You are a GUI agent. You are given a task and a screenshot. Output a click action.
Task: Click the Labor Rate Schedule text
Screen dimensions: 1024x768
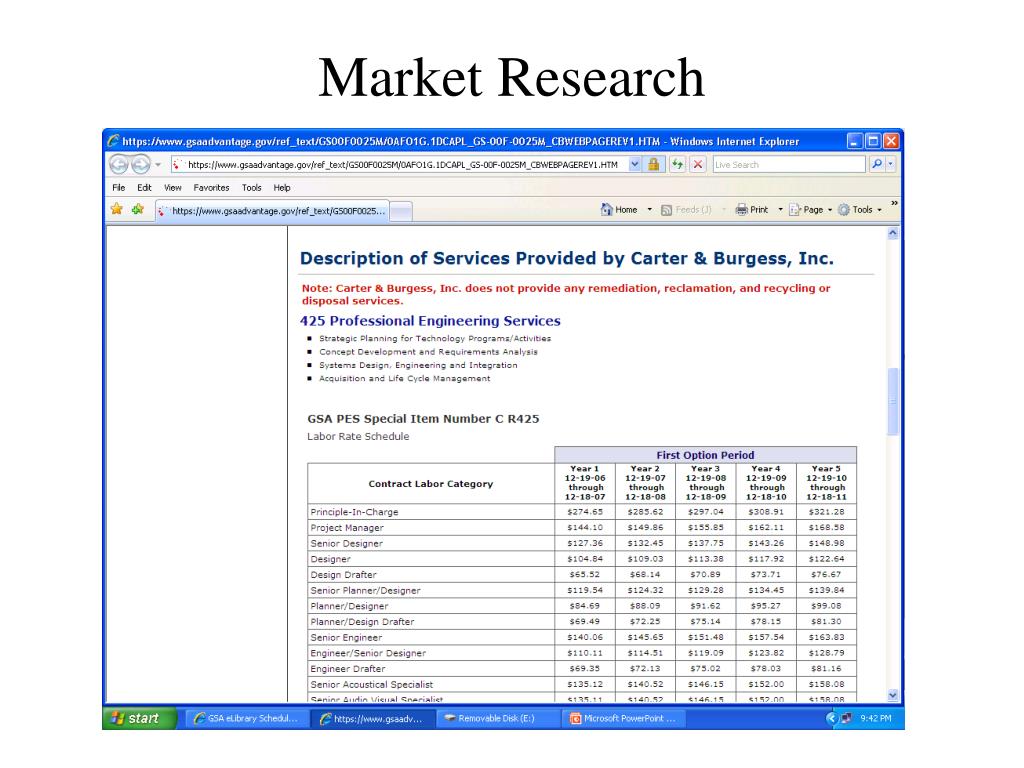click(x=358, y=436)
